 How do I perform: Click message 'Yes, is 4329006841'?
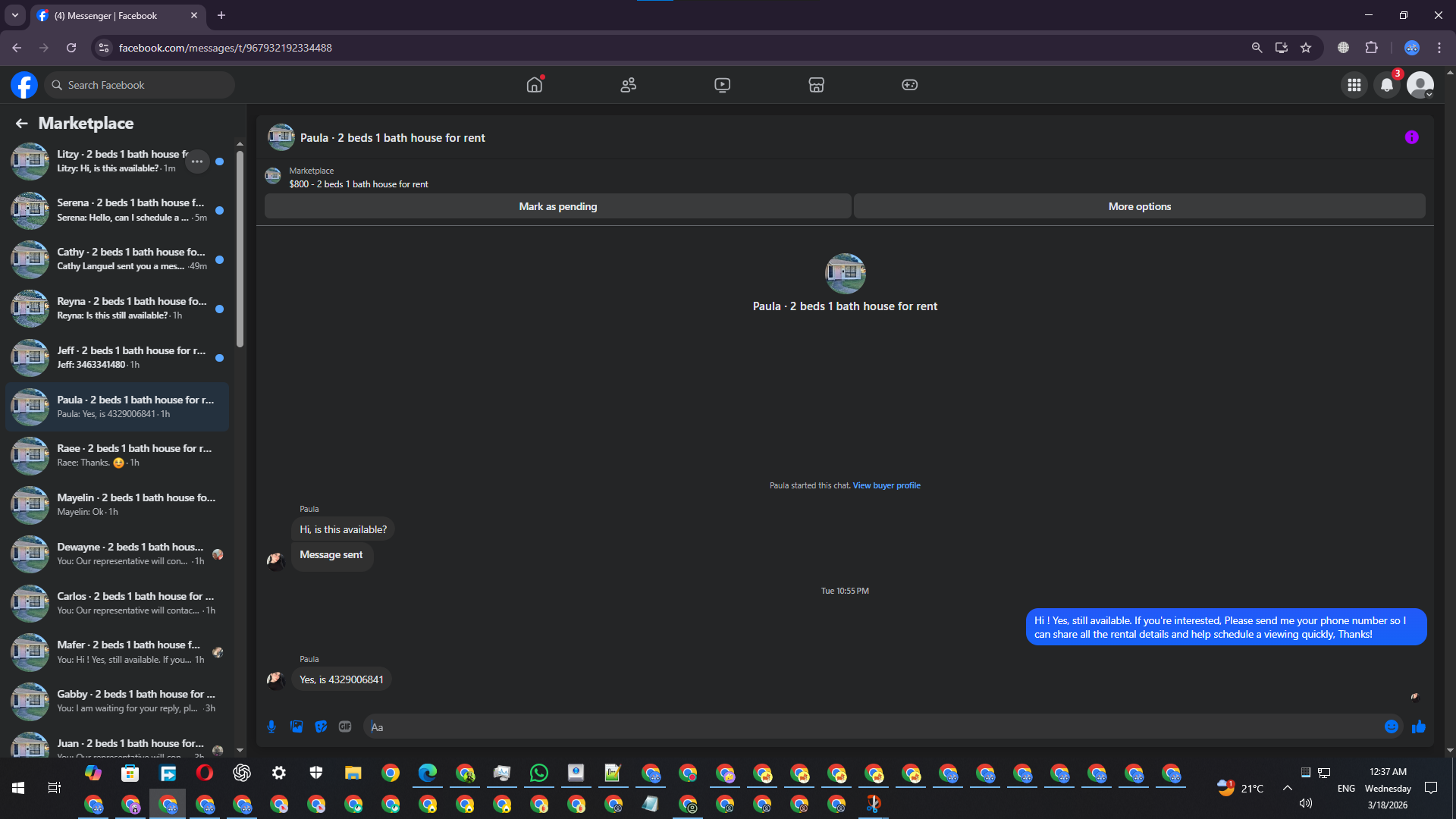coord(341,679)
